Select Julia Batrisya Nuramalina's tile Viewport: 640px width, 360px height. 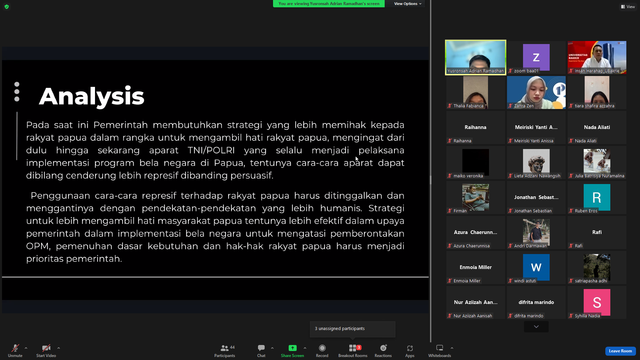[597, 162]
